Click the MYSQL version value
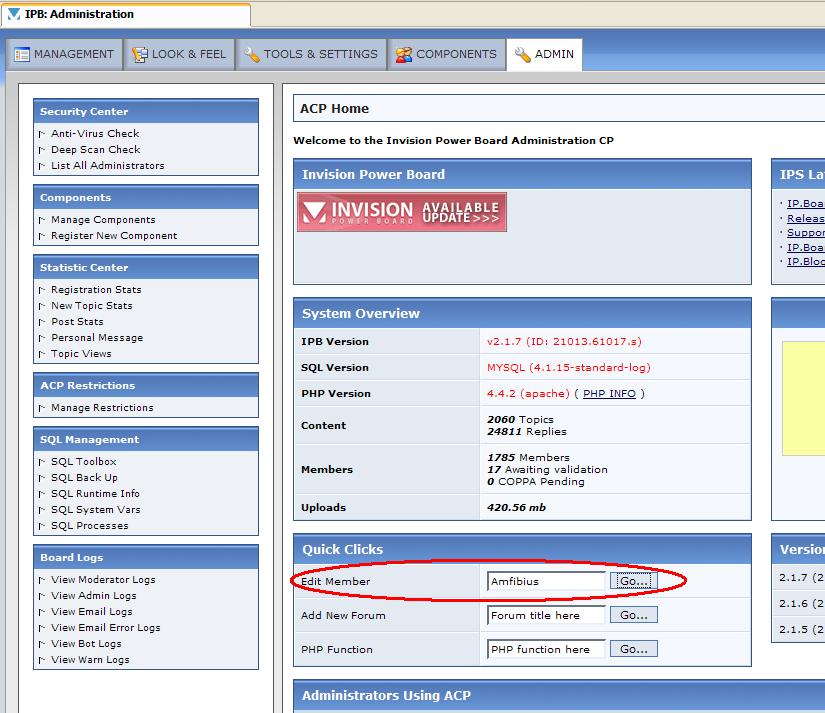This screenshot has width=825, height=713. (x=569, y=367)
